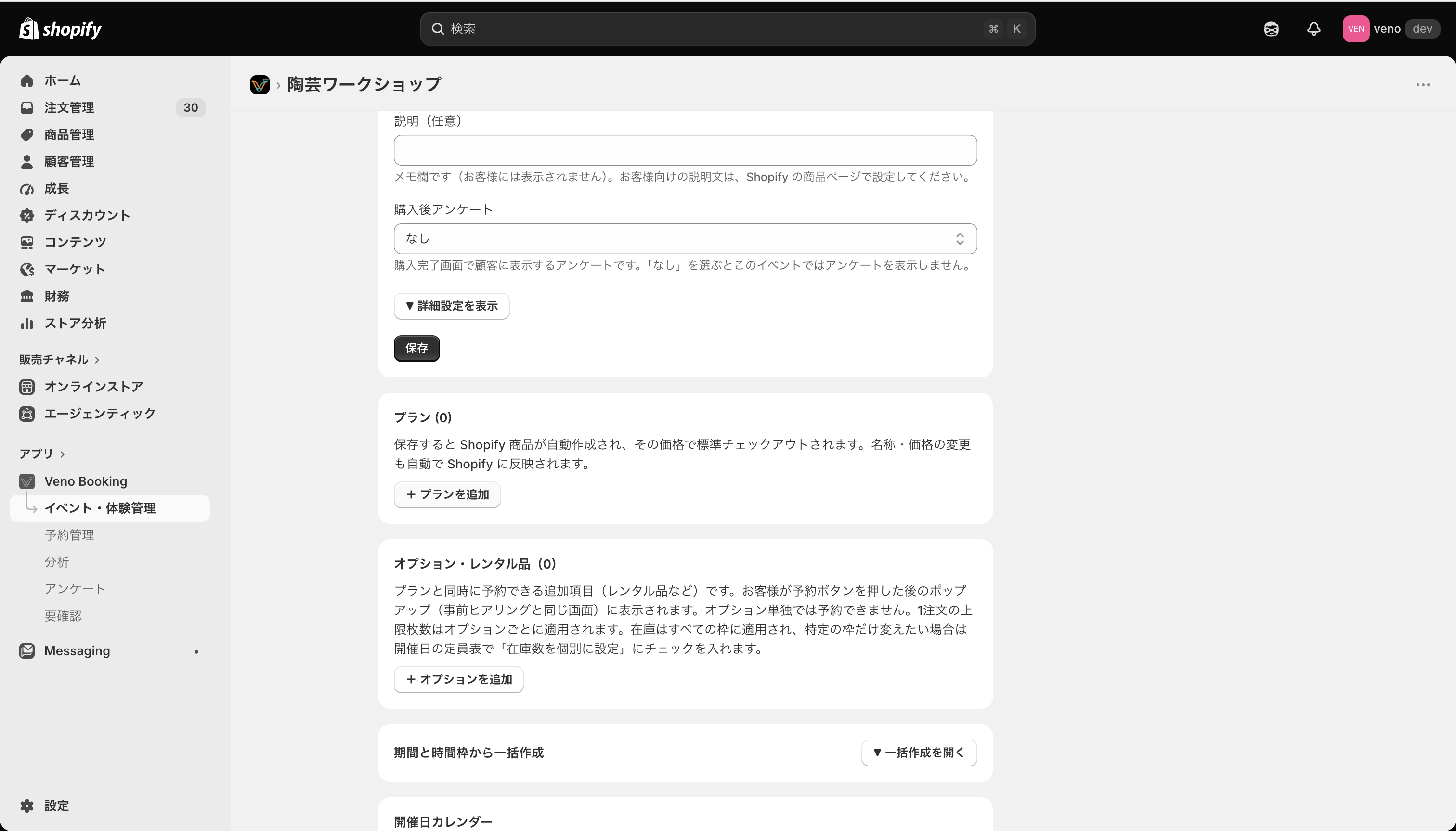Viewport: 1456px width, 831px height.
Task: Click the 説明（任意）text field
Action: [x=685, y=150]
